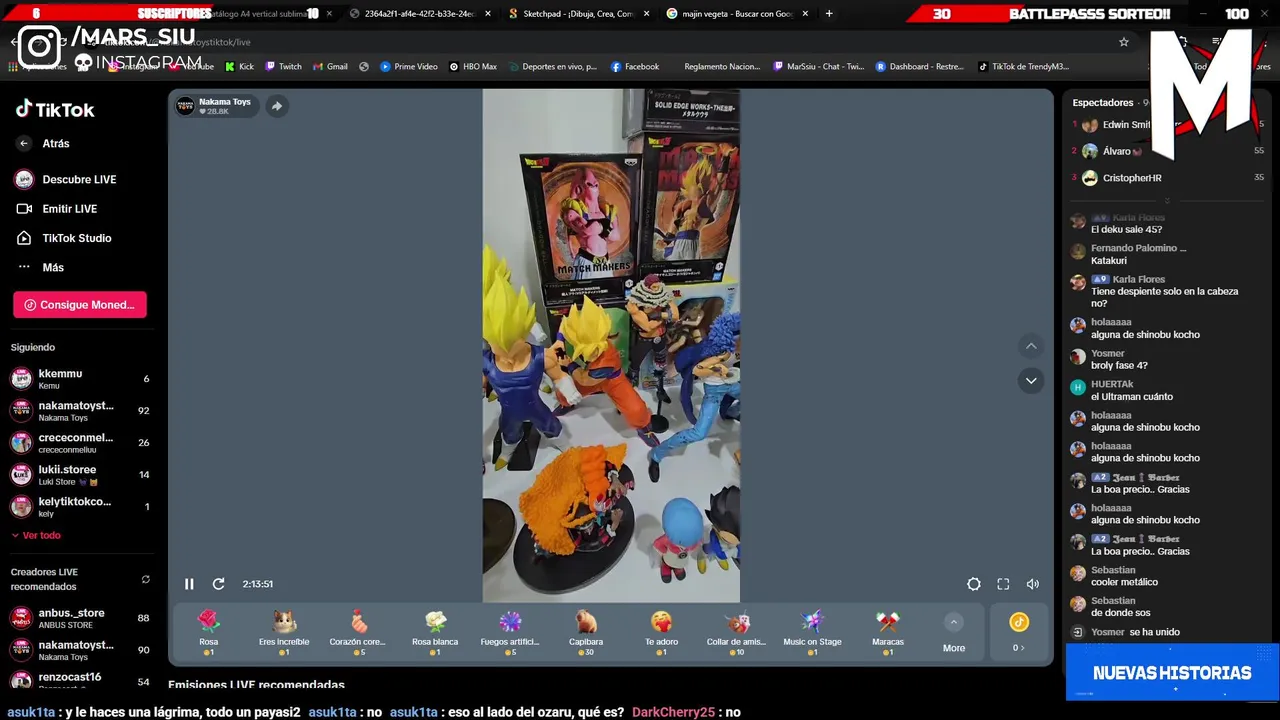The height and width of the screenshot is (720, 1280).
Task: Open the coin balance button
Action: 1019,632
